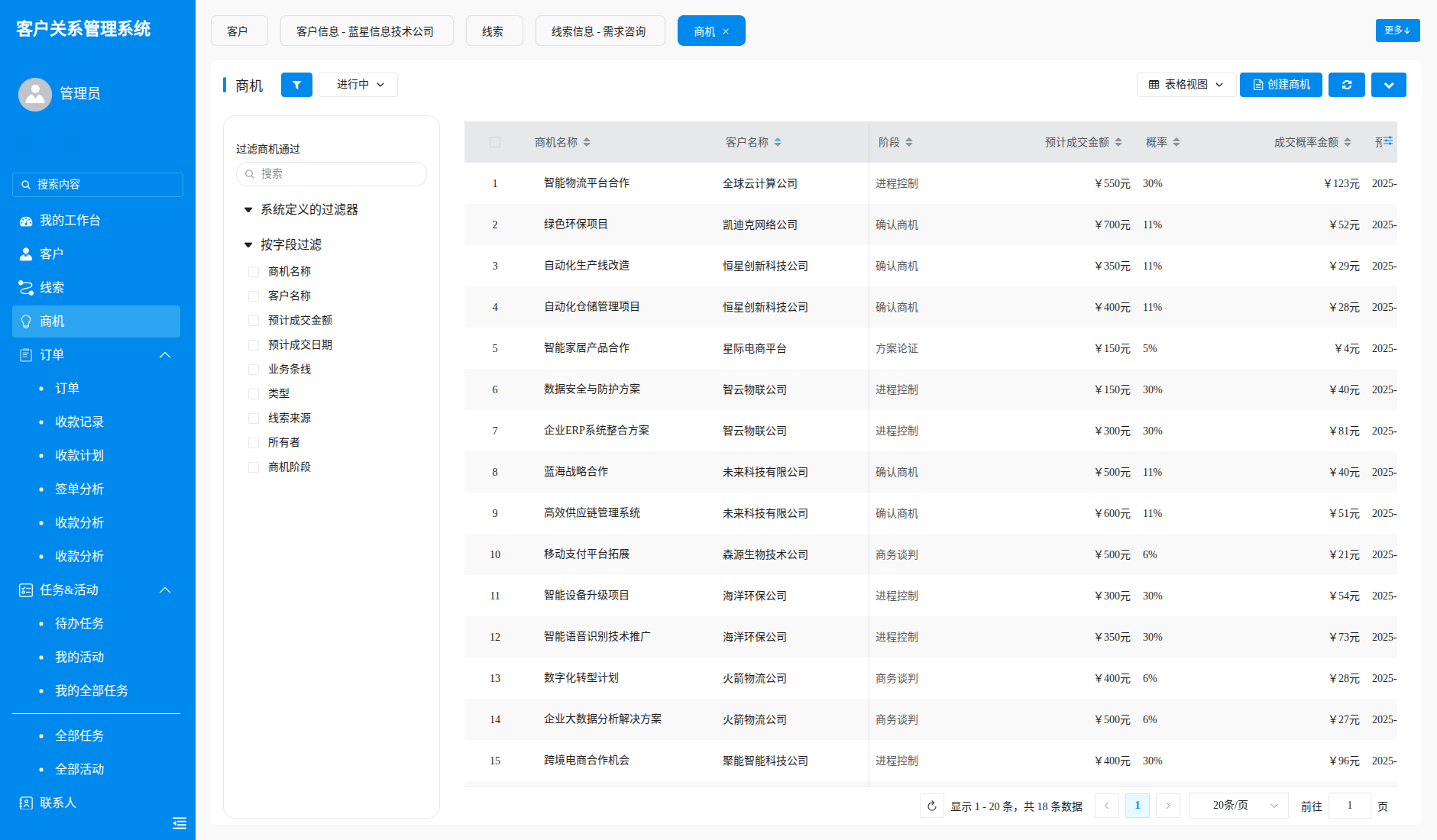Click the 前往 page number input
Screen dimensions: 1437x840
1350,806
